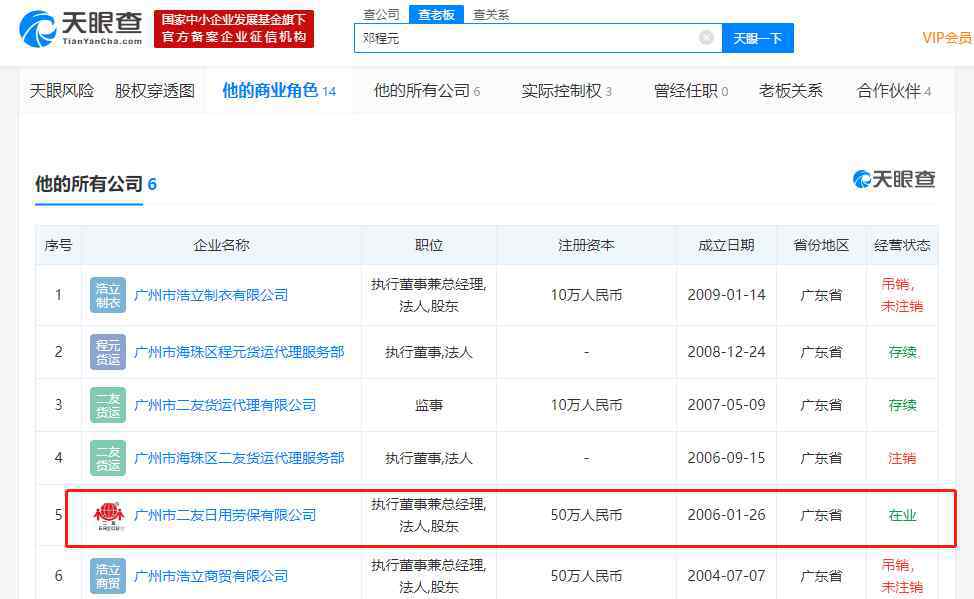Select the date 2007-05-09 cell

click(726, 405)
